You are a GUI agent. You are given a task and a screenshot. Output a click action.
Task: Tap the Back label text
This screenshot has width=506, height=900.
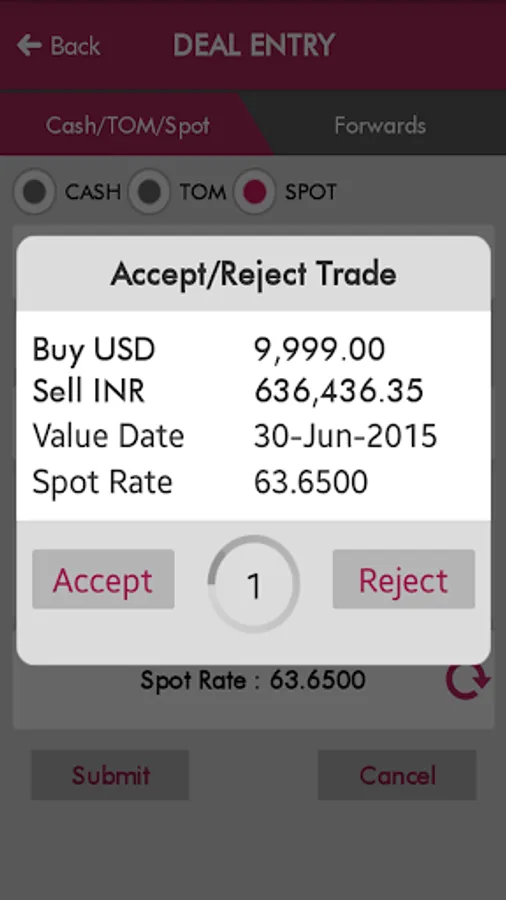(75, 46)
